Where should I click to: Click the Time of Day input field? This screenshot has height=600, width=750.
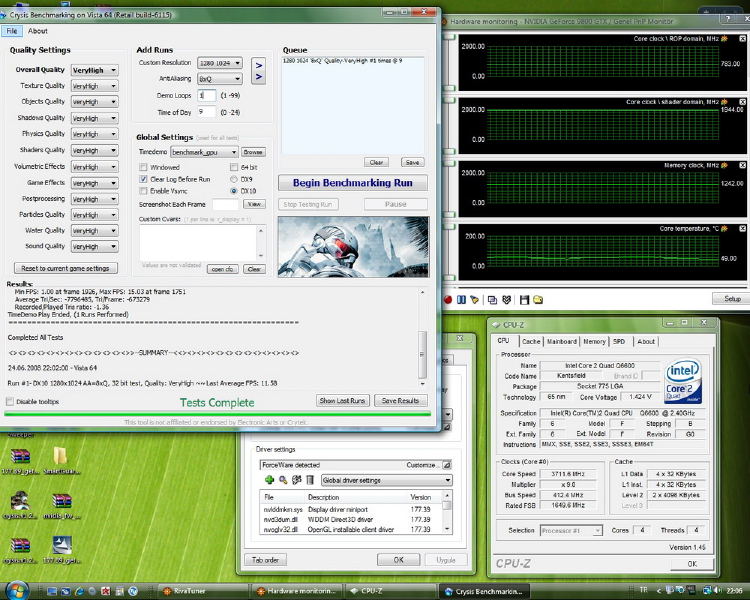[x=207, y=112]
